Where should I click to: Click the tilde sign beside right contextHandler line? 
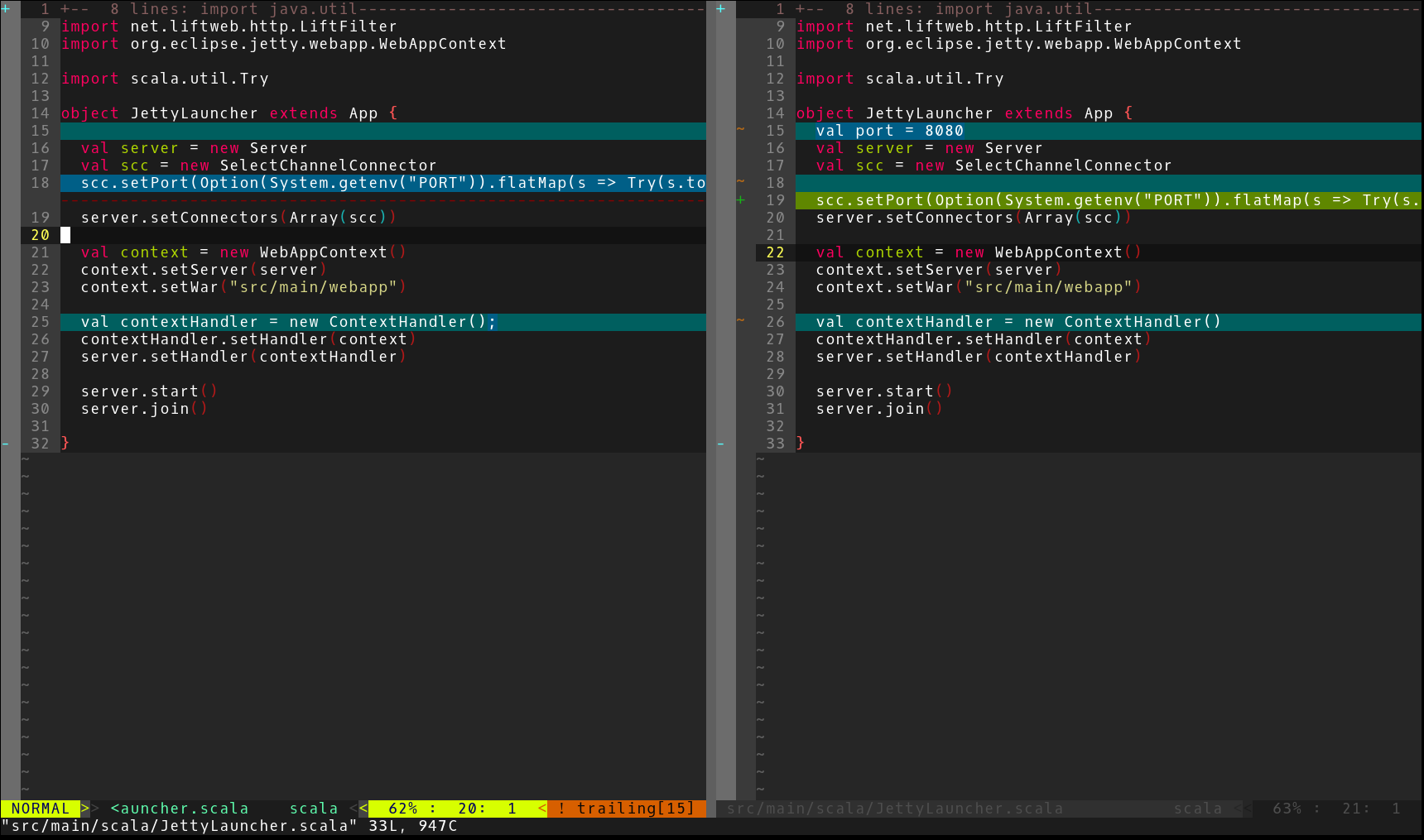pyautogui.click(x=740, y=322)
